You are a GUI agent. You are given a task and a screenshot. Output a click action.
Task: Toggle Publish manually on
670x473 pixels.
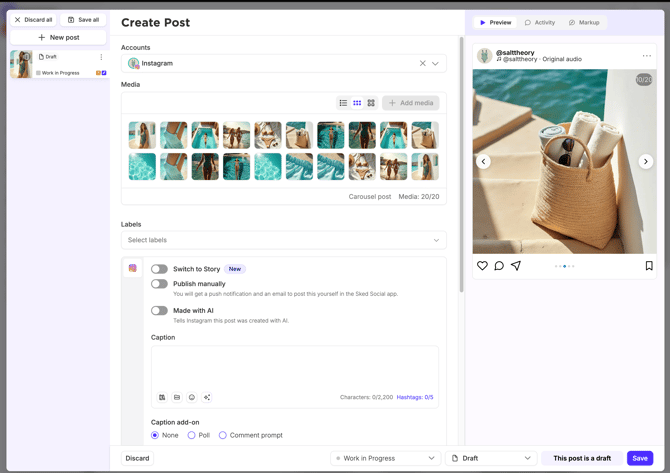pyautogui.click(x=159, y=284)
